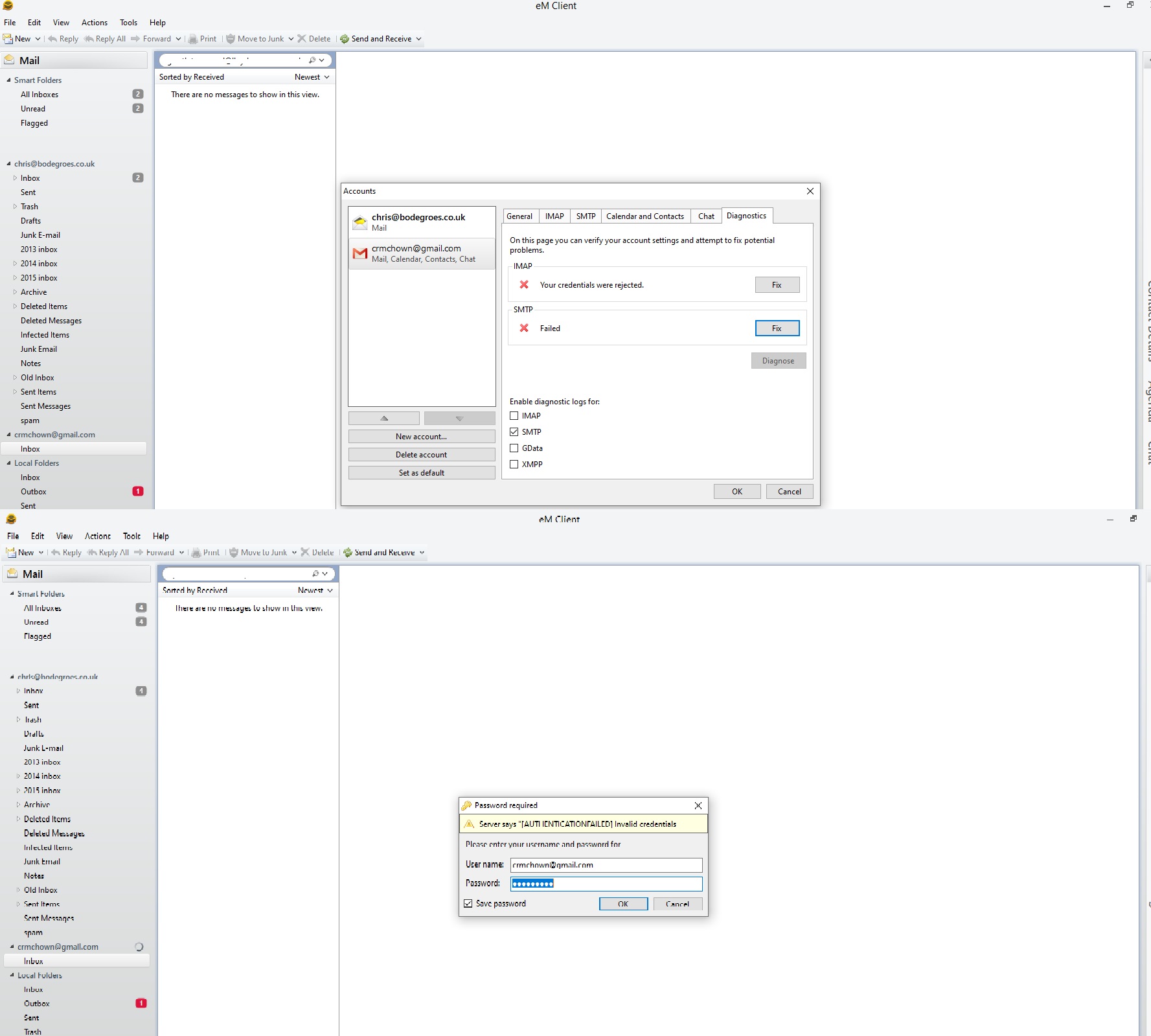Screen dimensions: 1151x1036
Task: Click Reply in the bottom window toolbar
Action: [66, 553]
